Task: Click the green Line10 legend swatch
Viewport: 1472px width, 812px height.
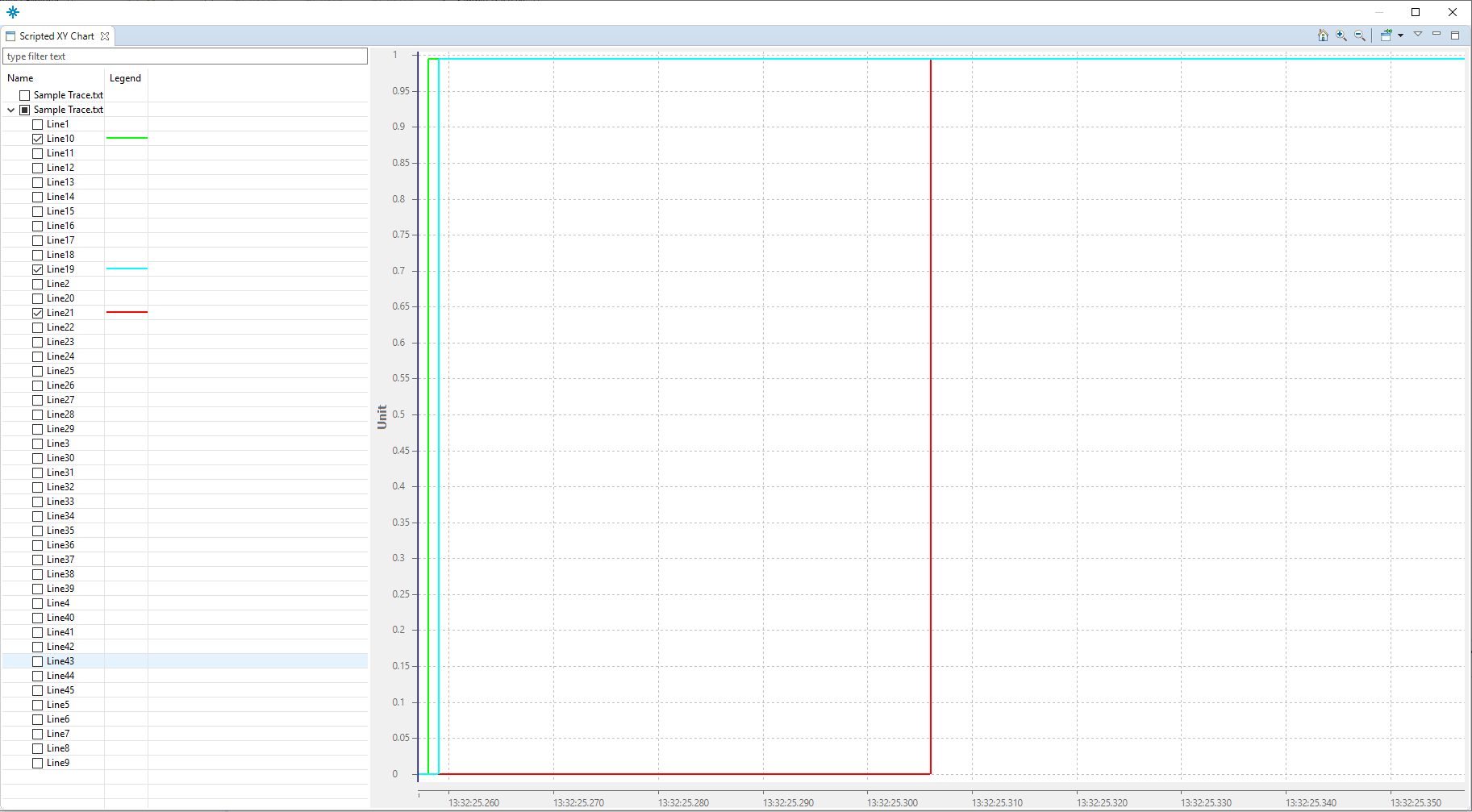Action: tap(127, 139)
